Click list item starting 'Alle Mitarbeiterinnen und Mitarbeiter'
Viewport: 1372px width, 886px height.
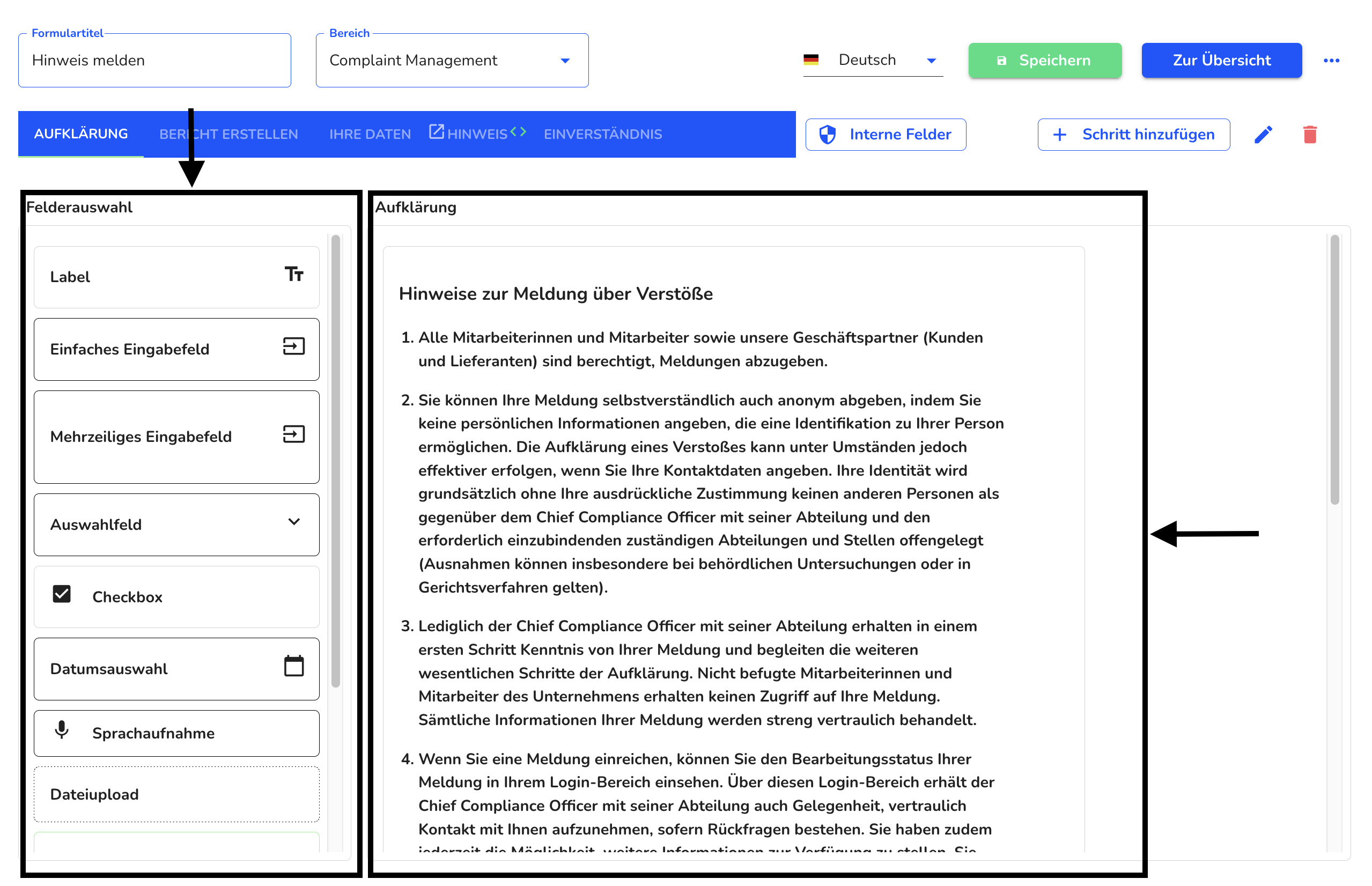pos(700,349)
